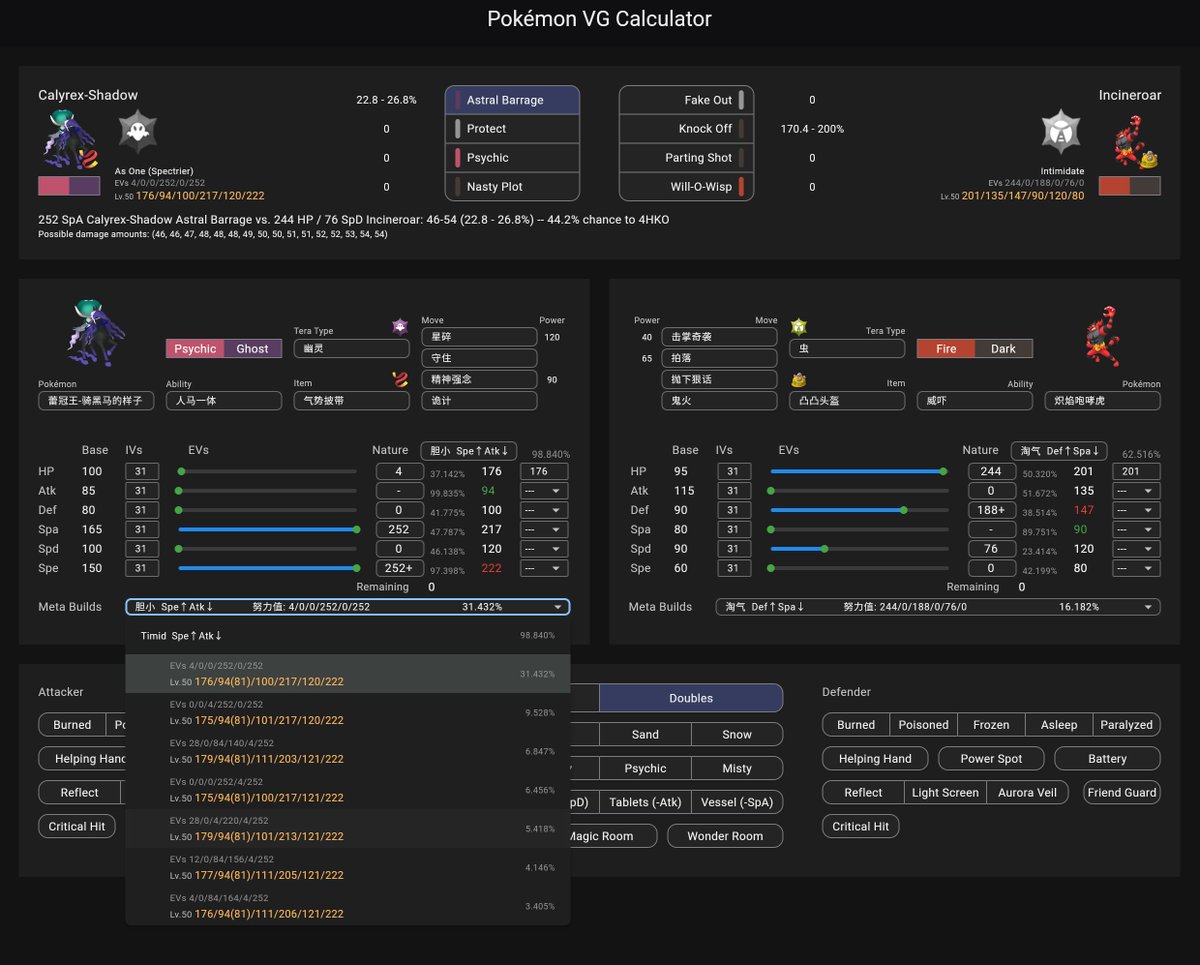Click defender held item helmet icon
The width and height of the screenshot is (1200, 965).
798,379
